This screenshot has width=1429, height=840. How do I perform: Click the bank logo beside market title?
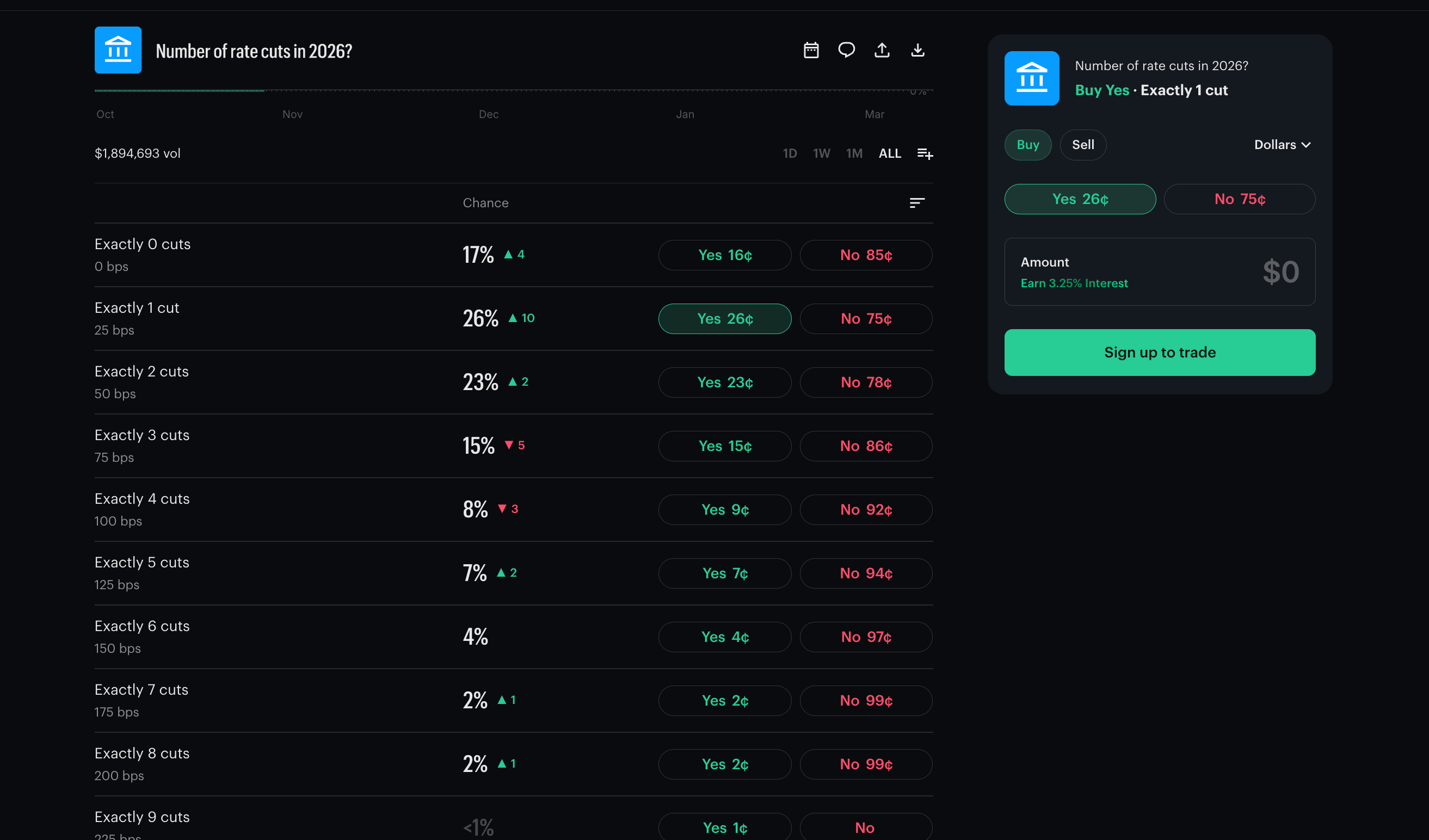coord(118,51)
